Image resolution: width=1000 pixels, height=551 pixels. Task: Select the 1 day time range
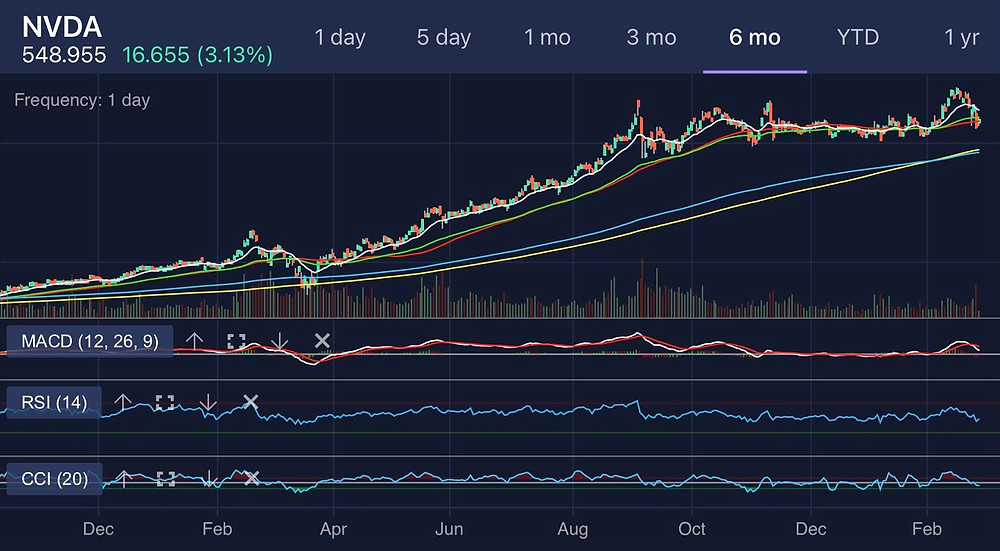point(340,37)
